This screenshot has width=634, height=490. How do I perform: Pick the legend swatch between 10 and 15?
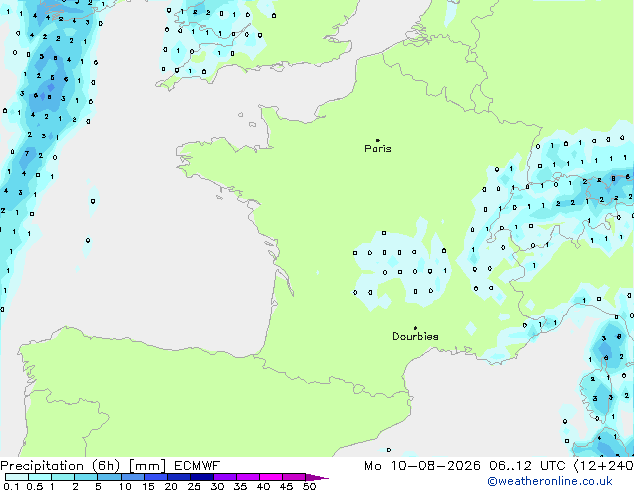point(133,477)
